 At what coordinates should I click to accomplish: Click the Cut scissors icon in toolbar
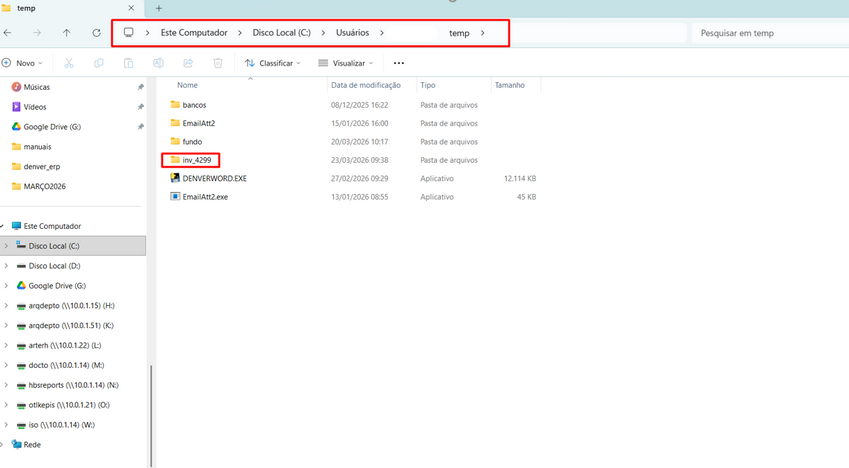[69, 63]
